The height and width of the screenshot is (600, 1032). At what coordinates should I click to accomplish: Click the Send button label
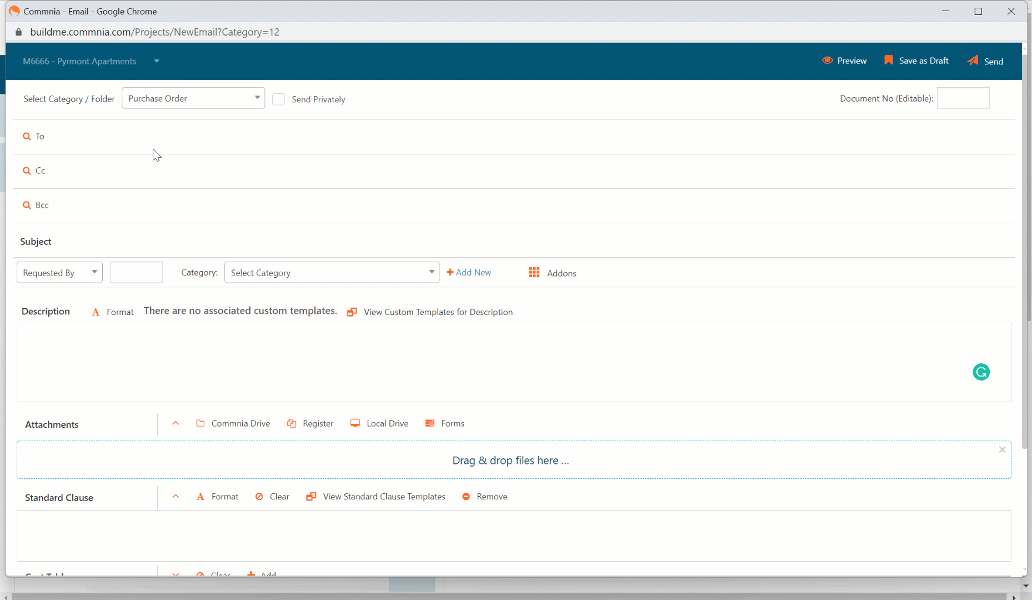pyautogui.click(x=993, y=61)
